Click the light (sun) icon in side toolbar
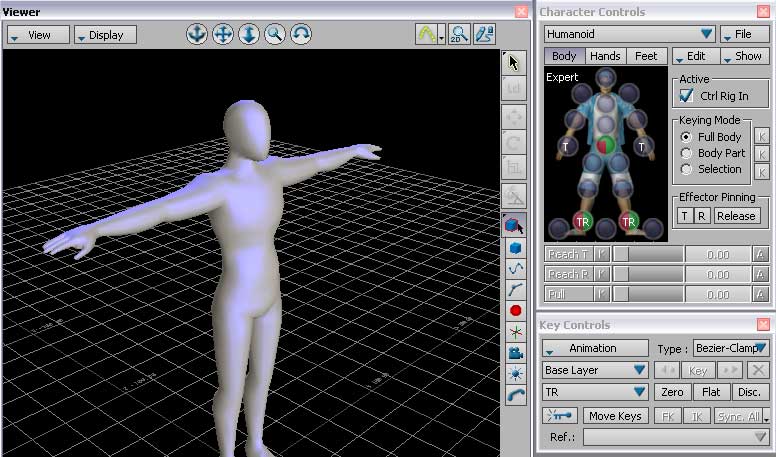 tap(515, 374)
